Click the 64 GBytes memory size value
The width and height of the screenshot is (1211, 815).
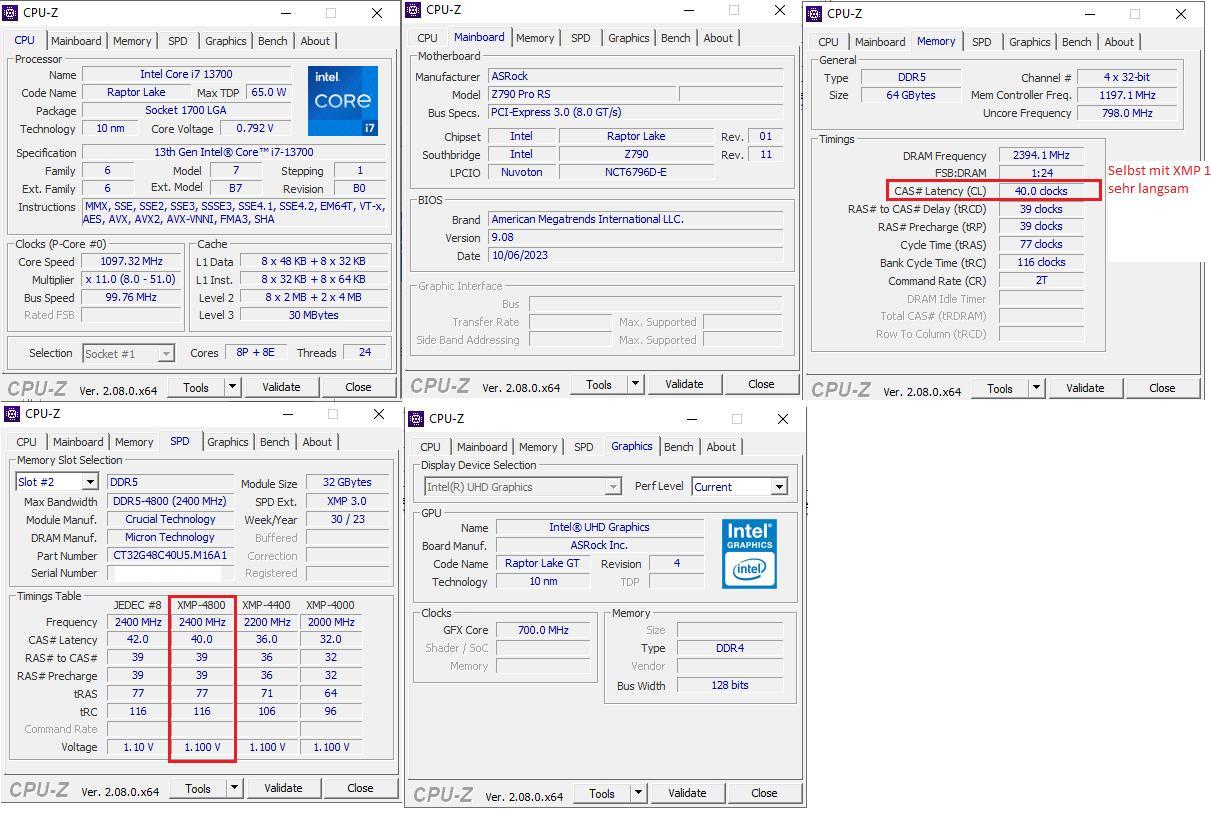pos(911,96)
